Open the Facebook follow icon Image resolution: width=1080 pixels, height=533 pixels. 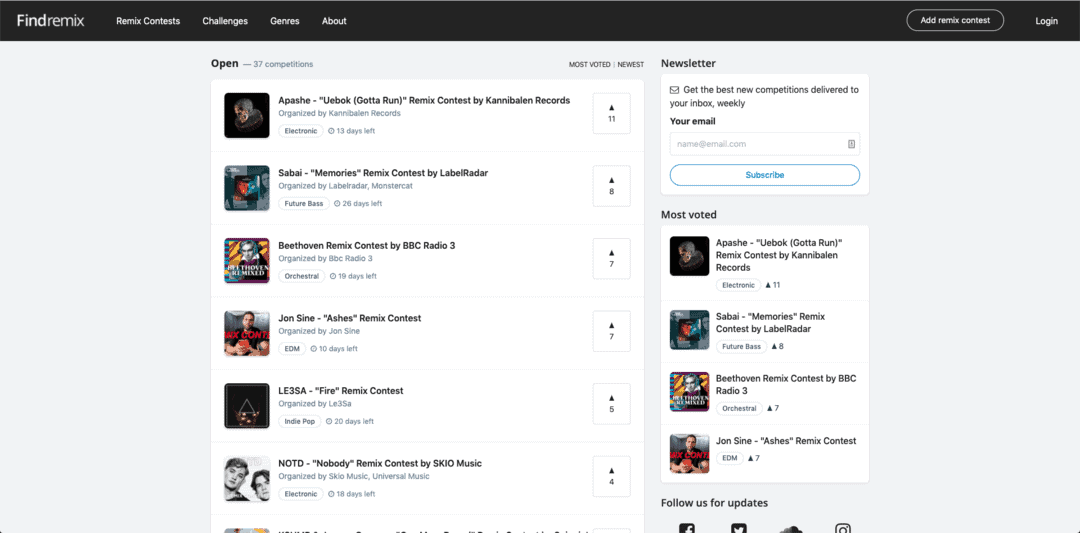(x=687, y=528)
